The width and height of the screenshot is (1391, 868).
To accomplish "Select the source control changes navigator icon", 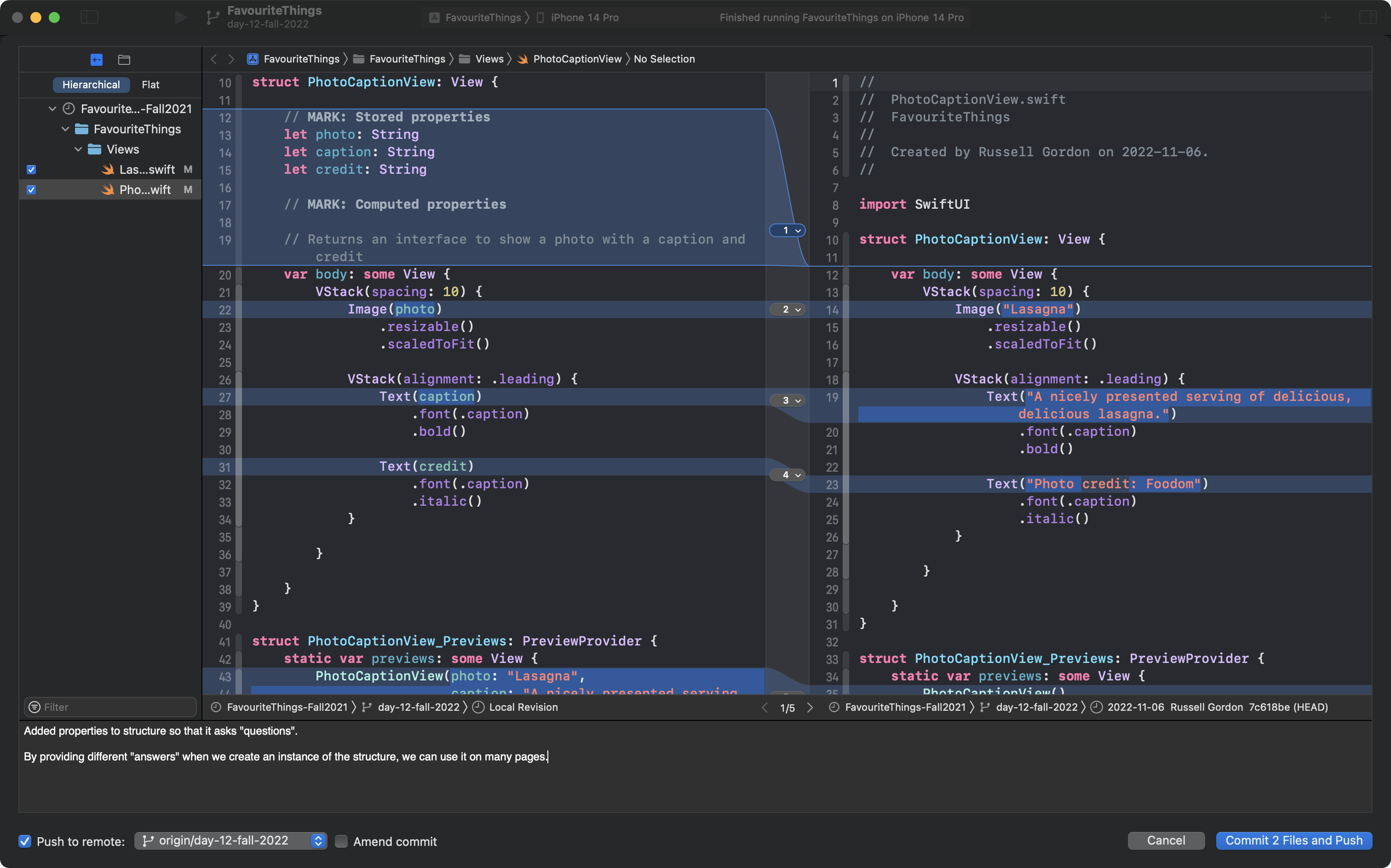I will pos(97,60).
